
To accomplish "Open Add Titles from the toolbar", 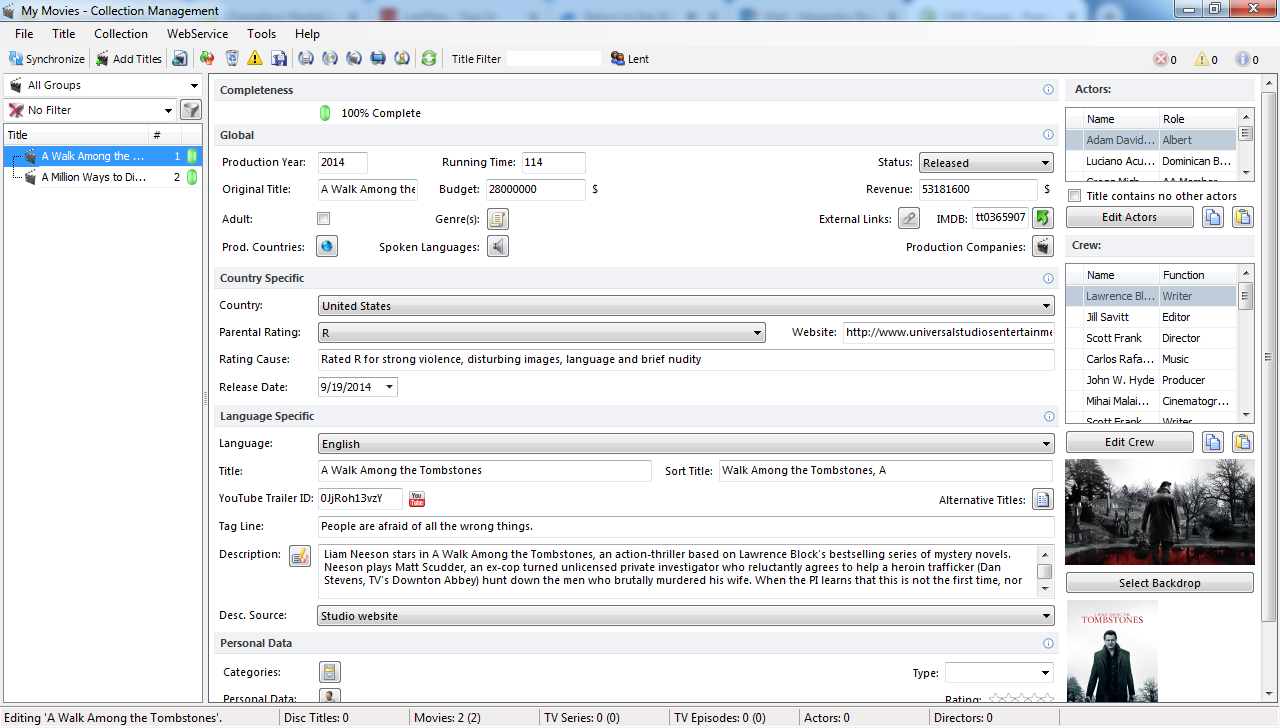I will pos(129,59).
